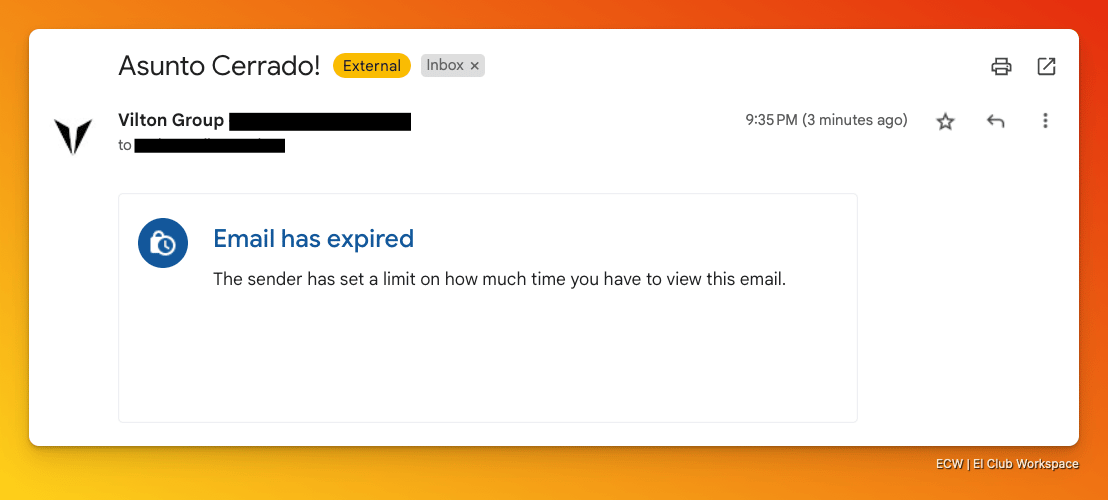Click the 9:35 PM timestamp

(826, 120)
